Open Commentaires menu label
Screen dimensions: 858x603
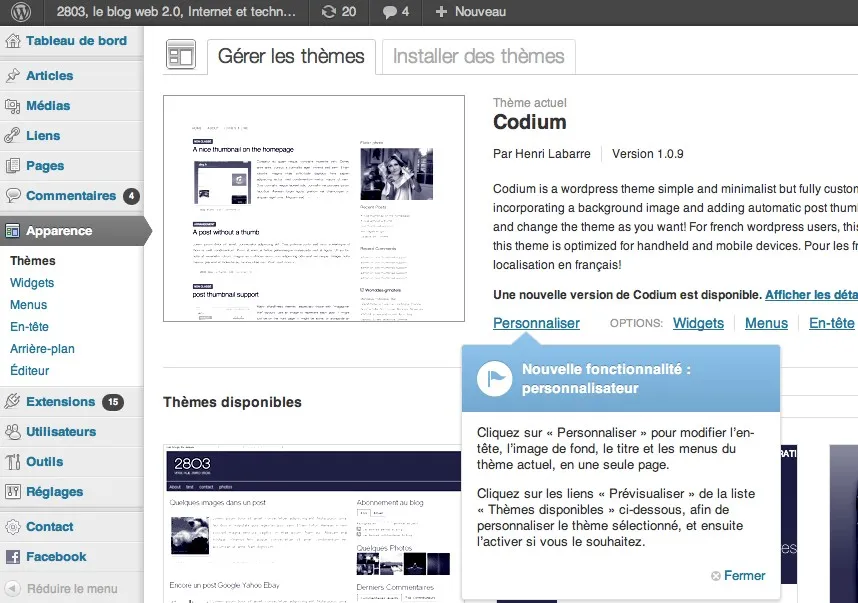tap(71, 195)
